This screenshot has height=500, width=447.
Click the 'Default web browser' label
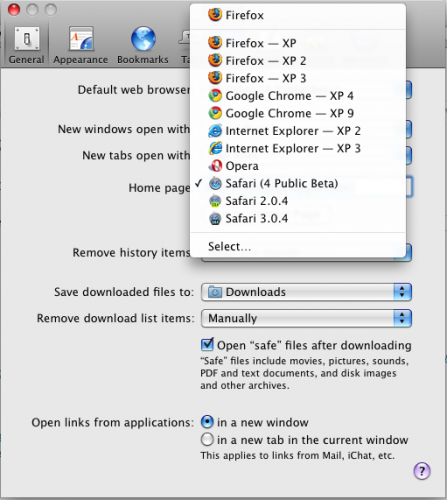pos(134,90)
